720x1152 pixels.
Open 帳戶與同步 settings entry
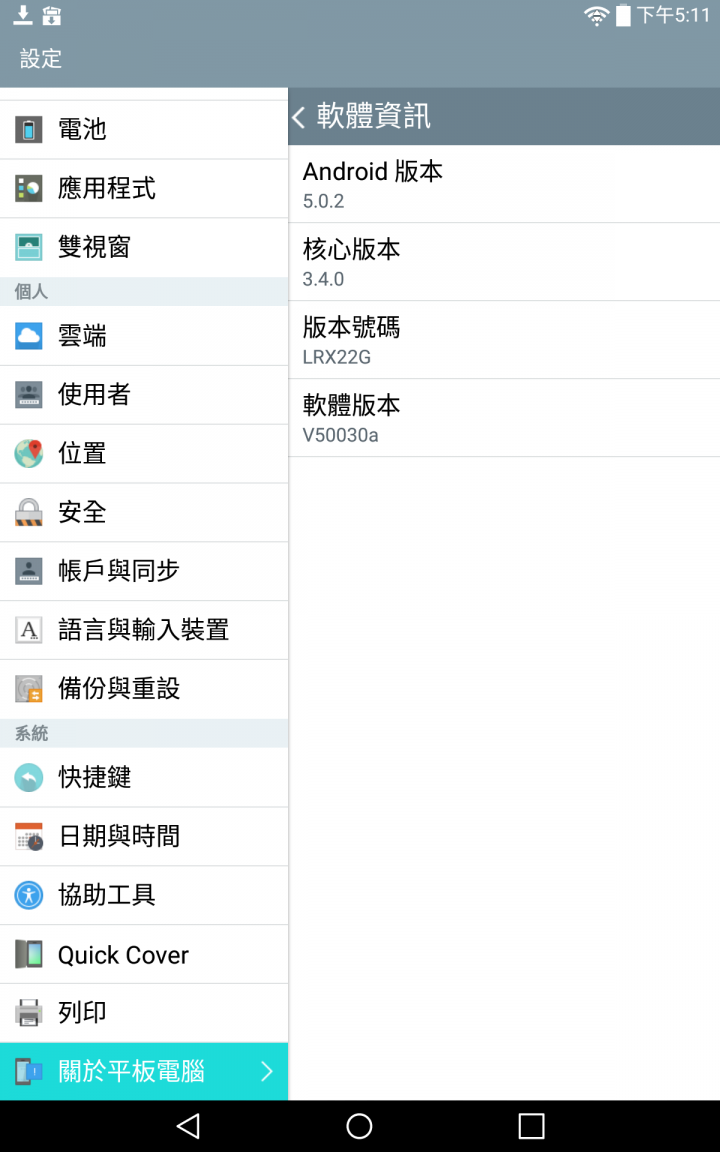(x=144, y=571)
